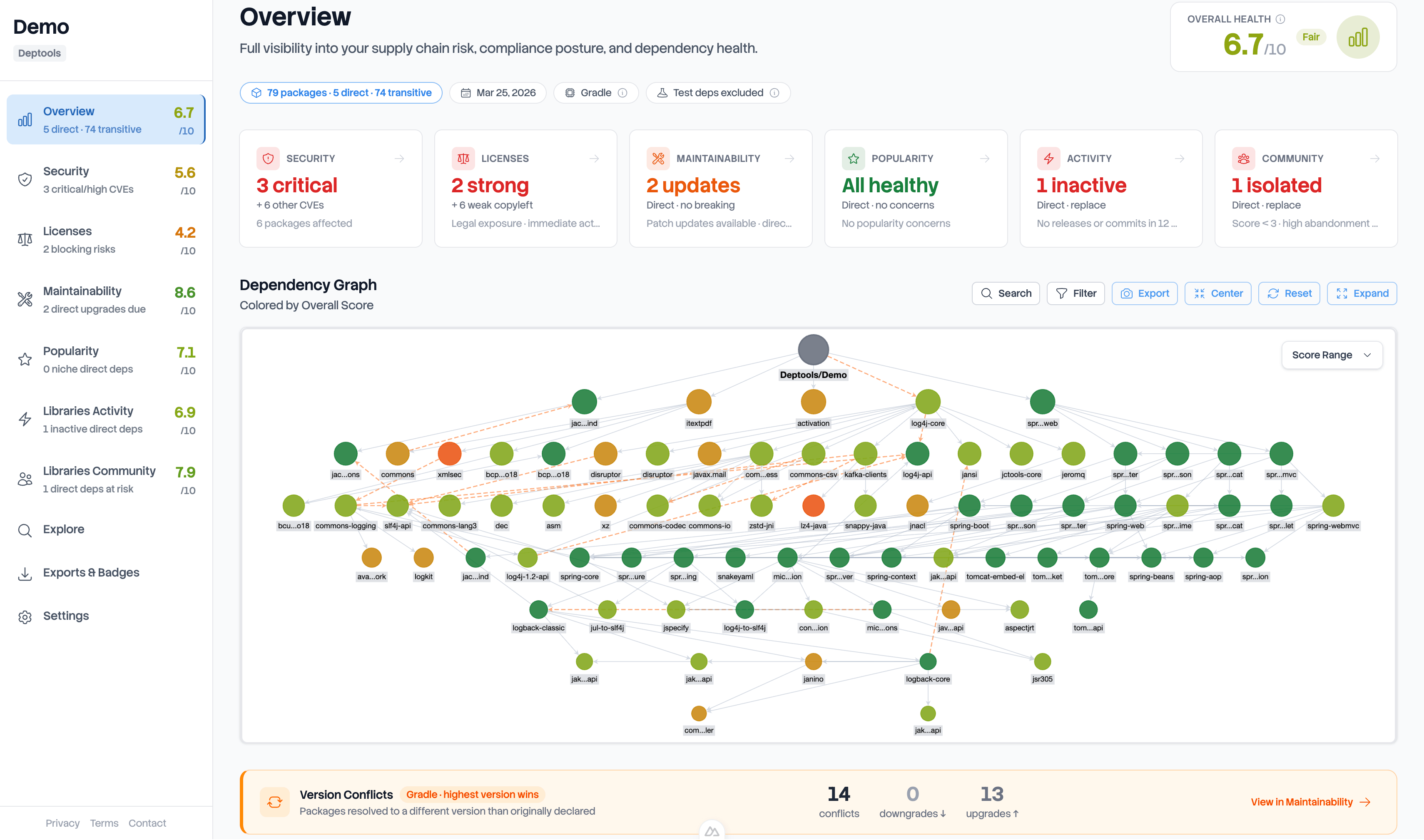
Task: Open the Popularity section from the sidebar
Action: (x=70, y=351)
